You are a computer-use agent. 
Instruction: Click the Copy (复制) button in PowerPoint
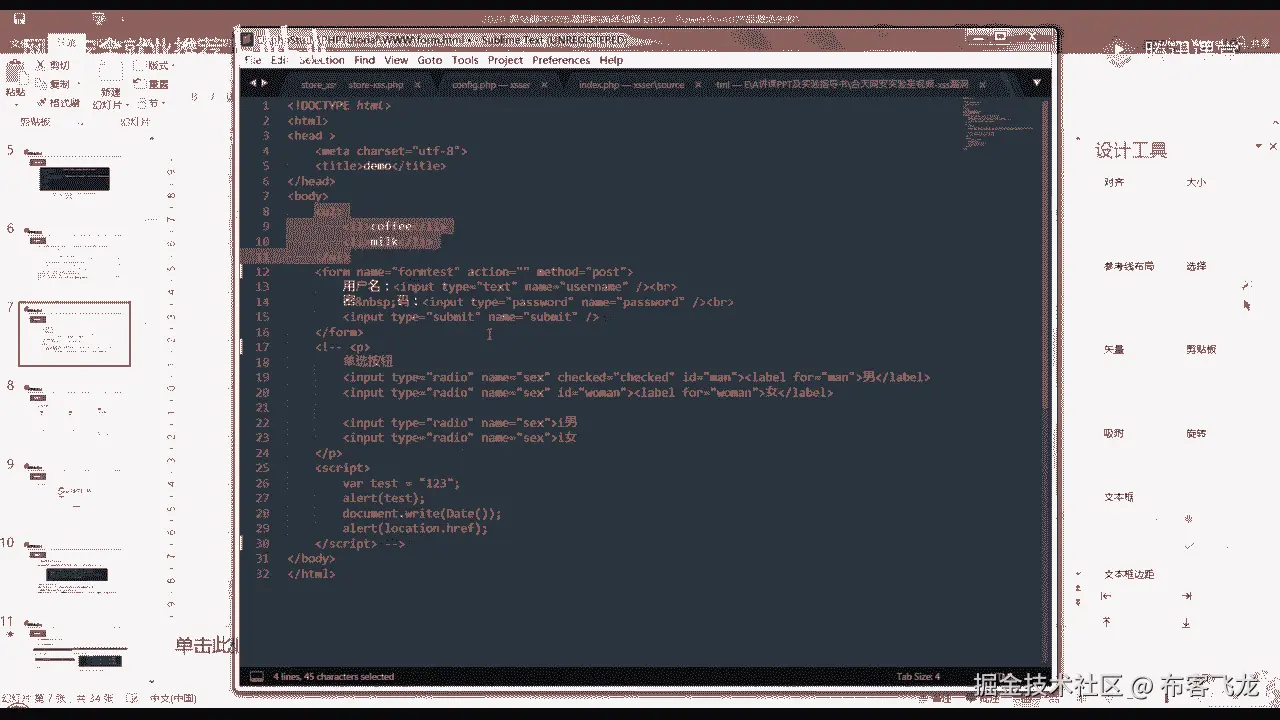52,84
